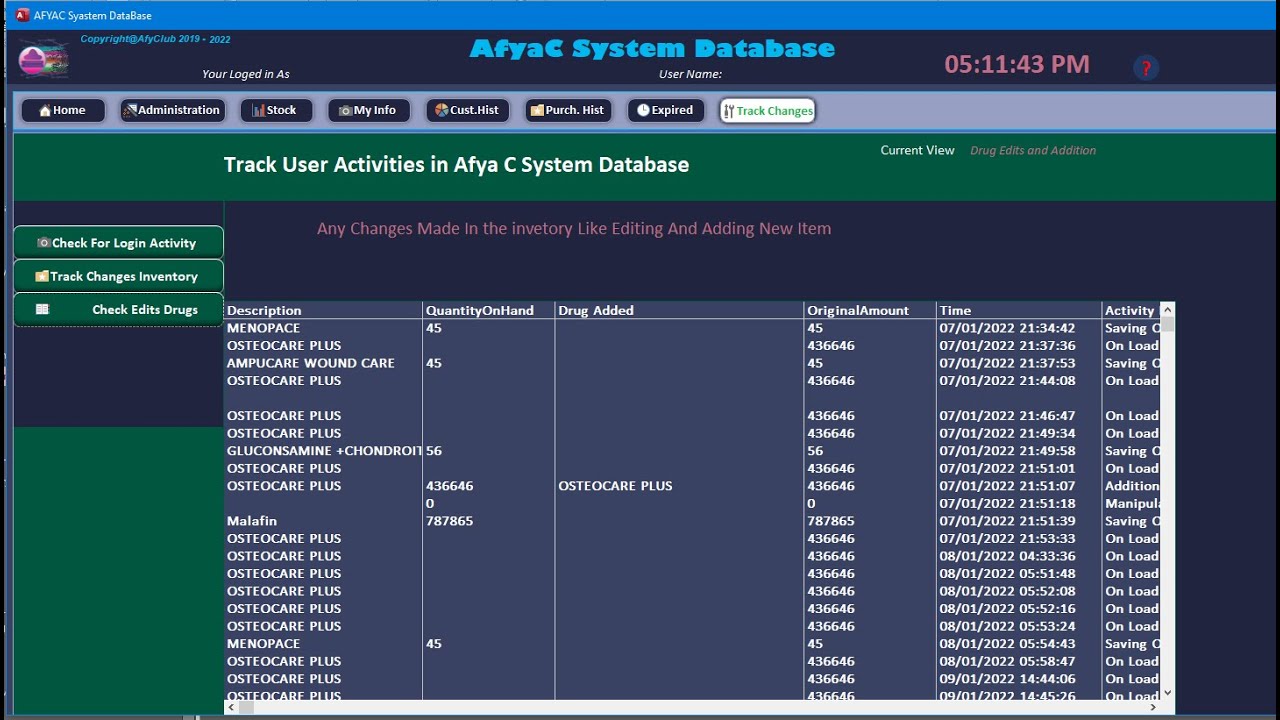Image resolution: width=1280 pixels, height=720 pixels.
Task: Select the AMPUCARE WOUND CARE description cell
Action: [x=323, y=363]
